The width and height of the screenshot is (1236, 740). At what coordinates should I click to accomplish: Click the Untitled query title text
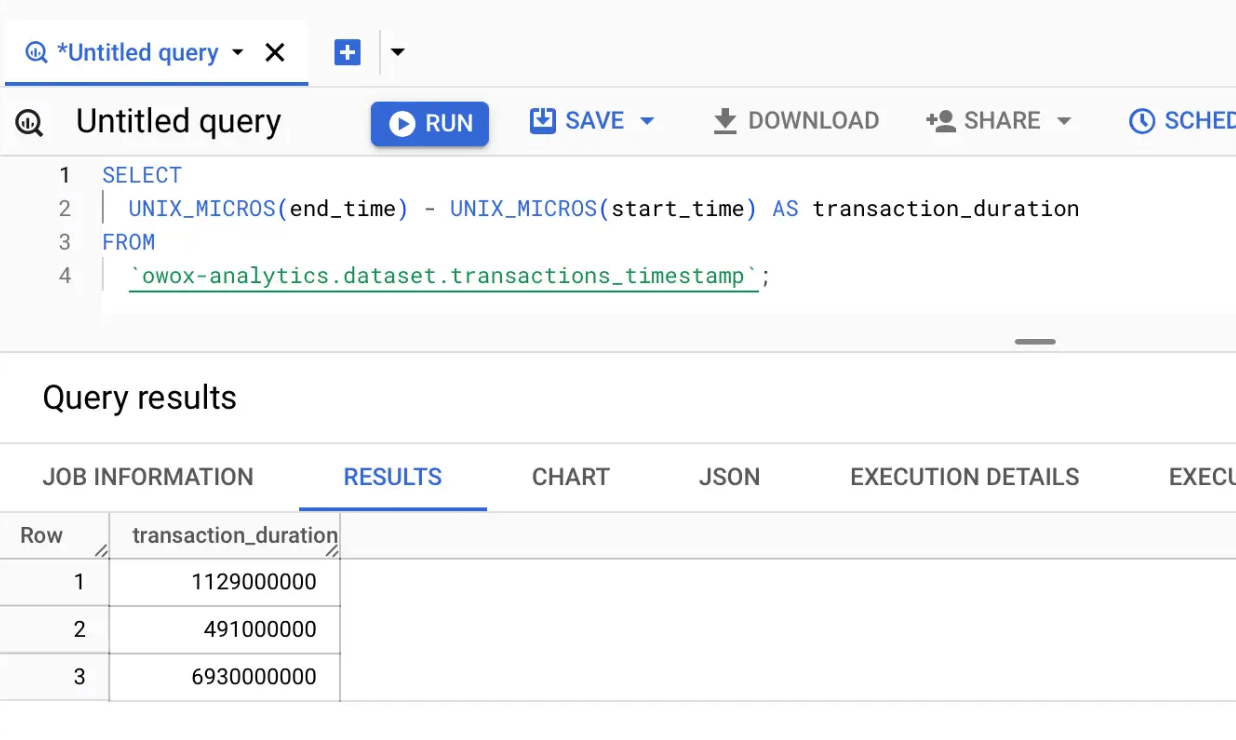(x=179, y=121)
